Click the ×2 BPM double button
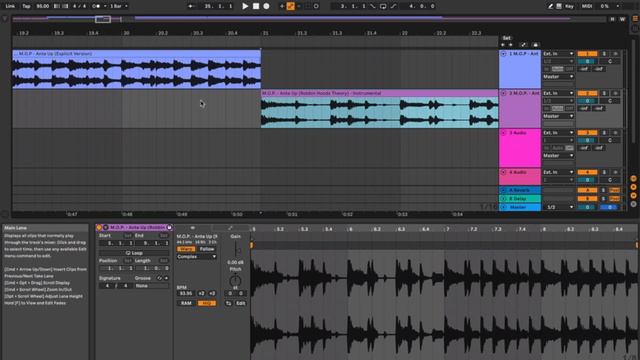Screen dimensions: 640x360 pyautogui.click(x=212, y=293)
